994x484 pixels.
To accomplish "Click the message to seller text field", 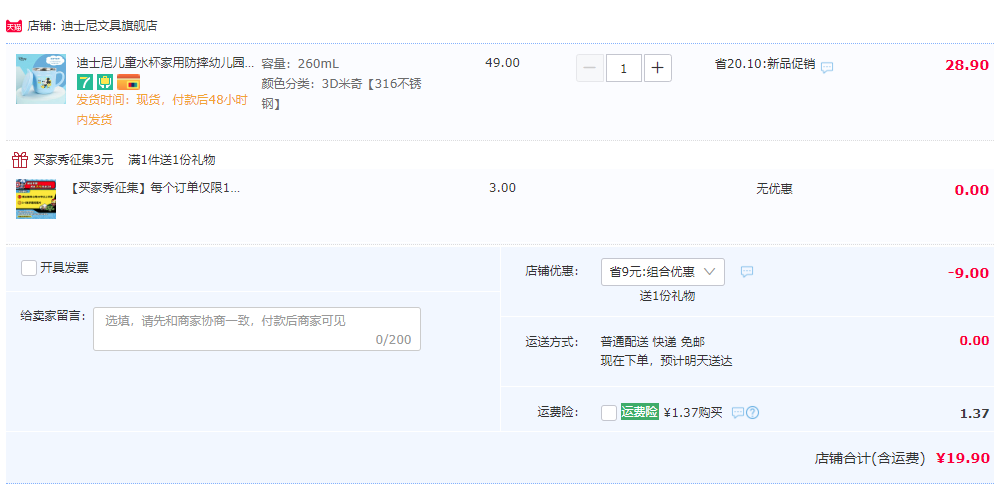I will (x=257, y=329).
